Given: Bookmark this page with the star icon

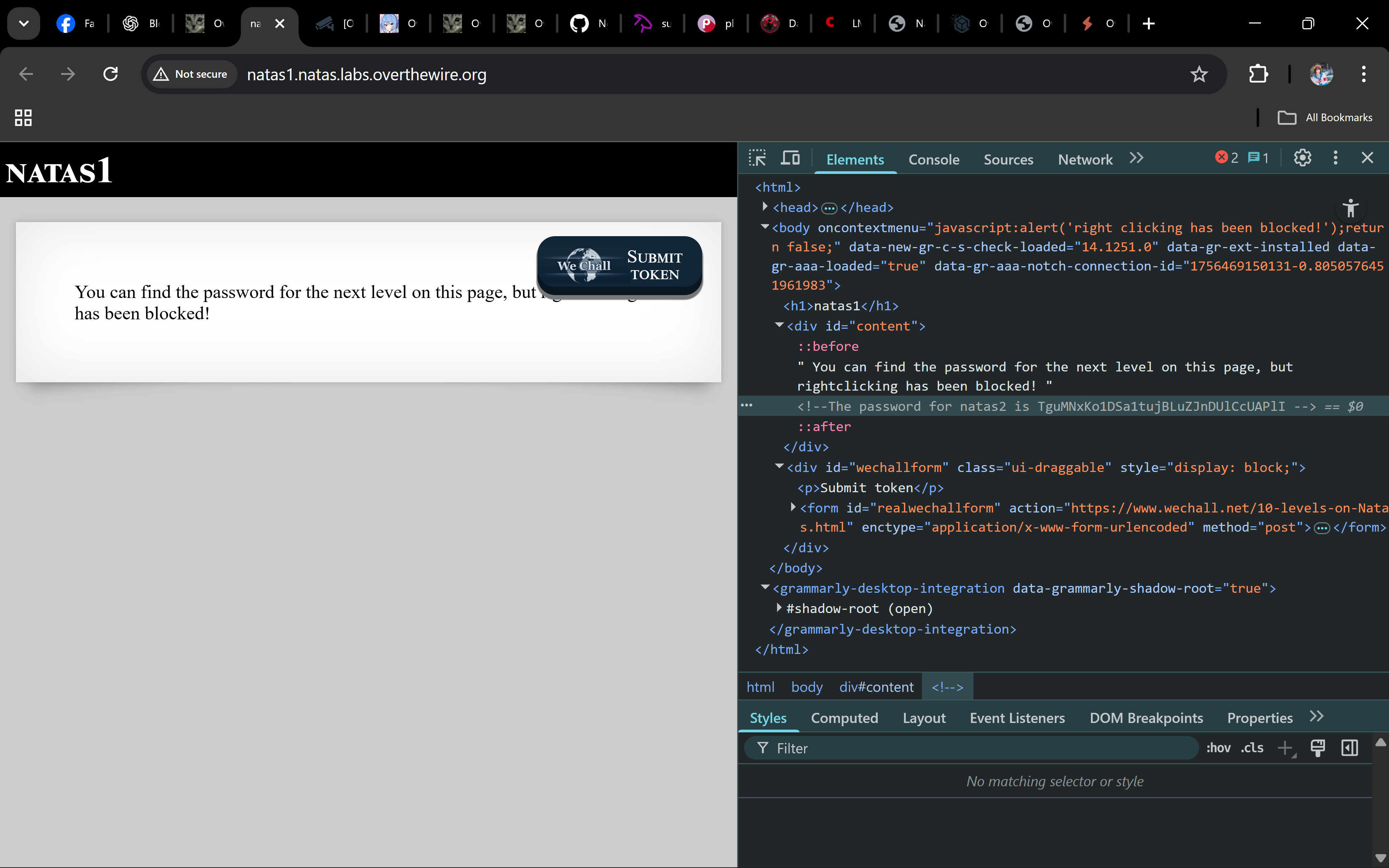Looking at the screenshot, I should (x=1199, y=74).
